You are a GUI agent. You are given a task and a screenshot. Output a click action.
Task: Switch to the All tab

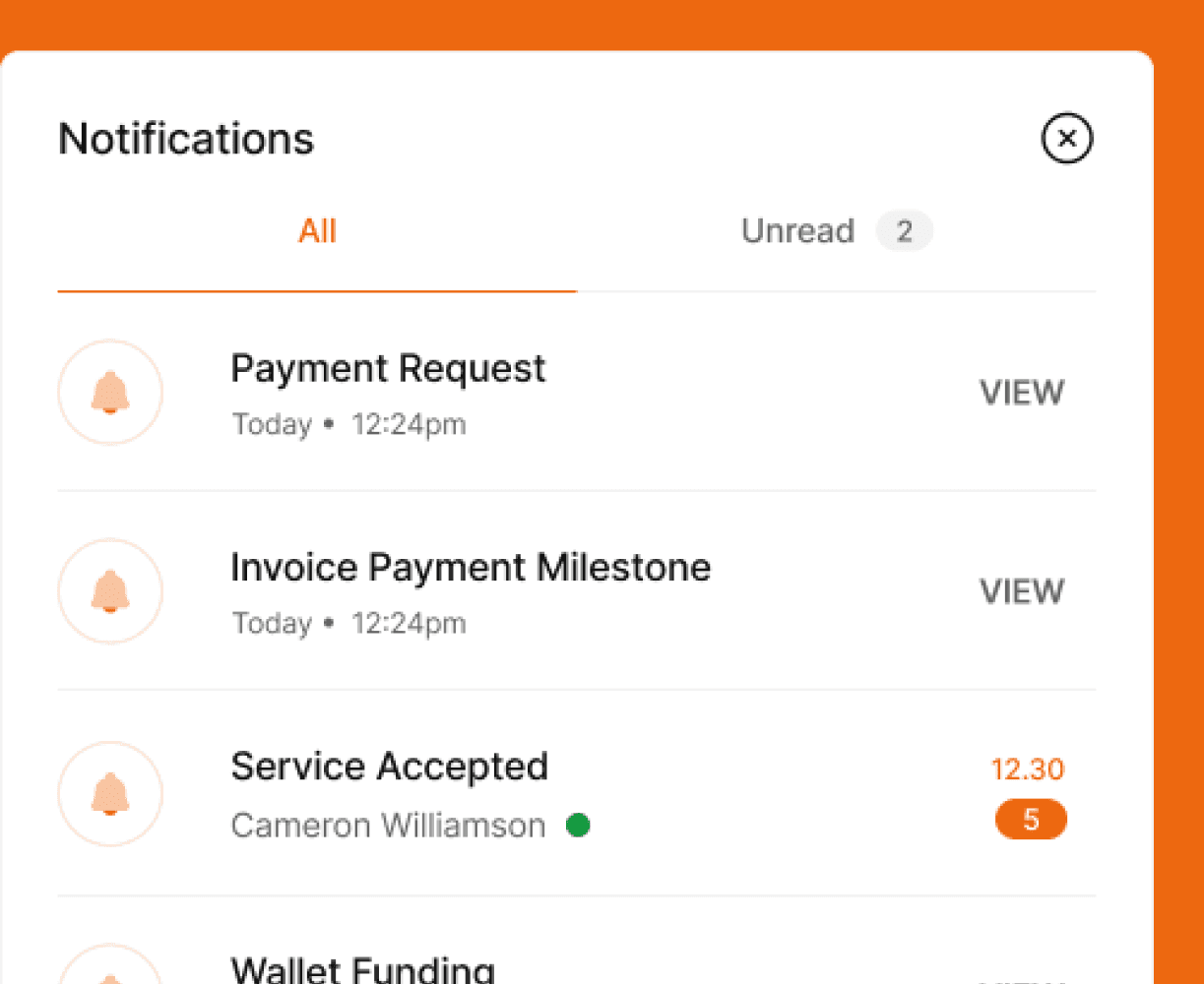point(317,232)
